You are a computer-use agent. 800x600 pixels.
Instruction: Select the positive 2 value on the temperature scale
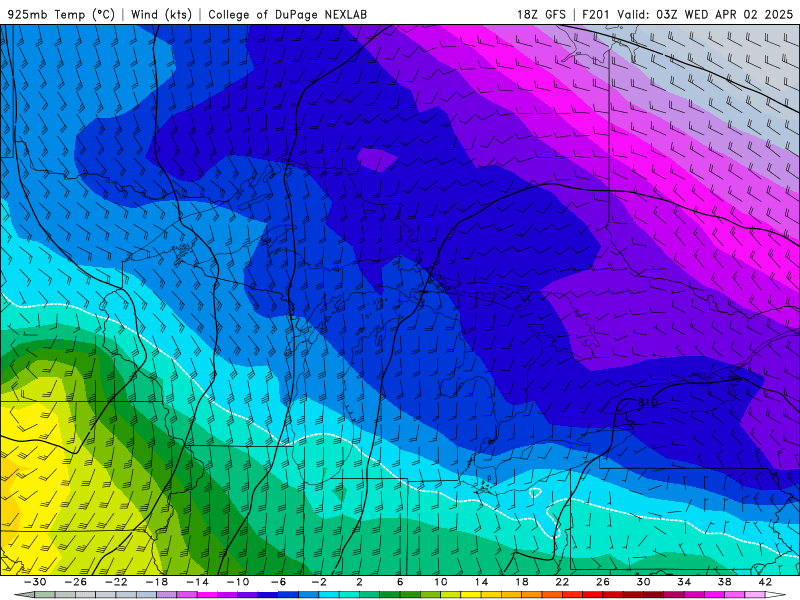click(x=360, y=582)
